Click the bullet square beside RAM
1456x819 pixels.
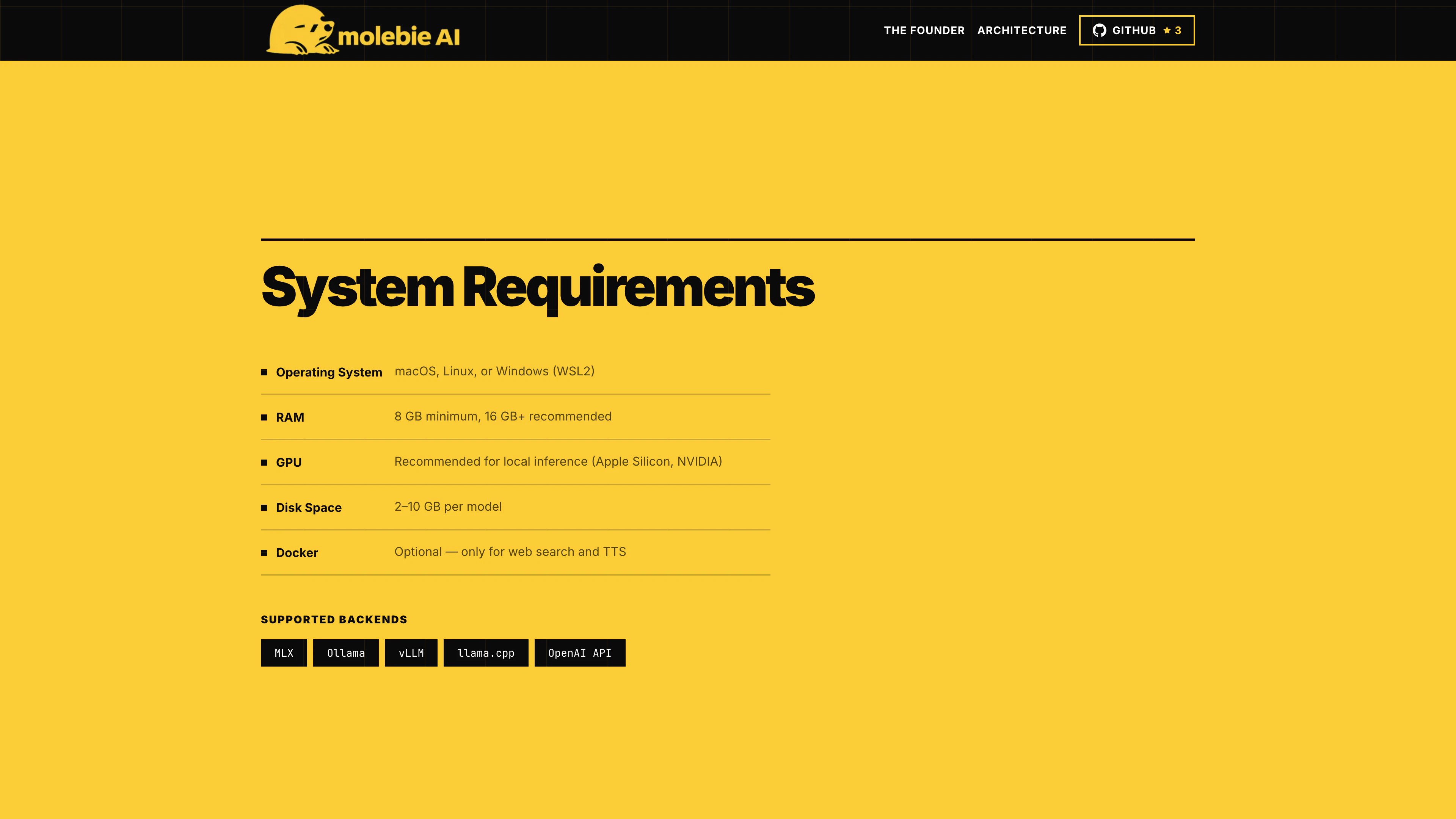pos(264,417)
